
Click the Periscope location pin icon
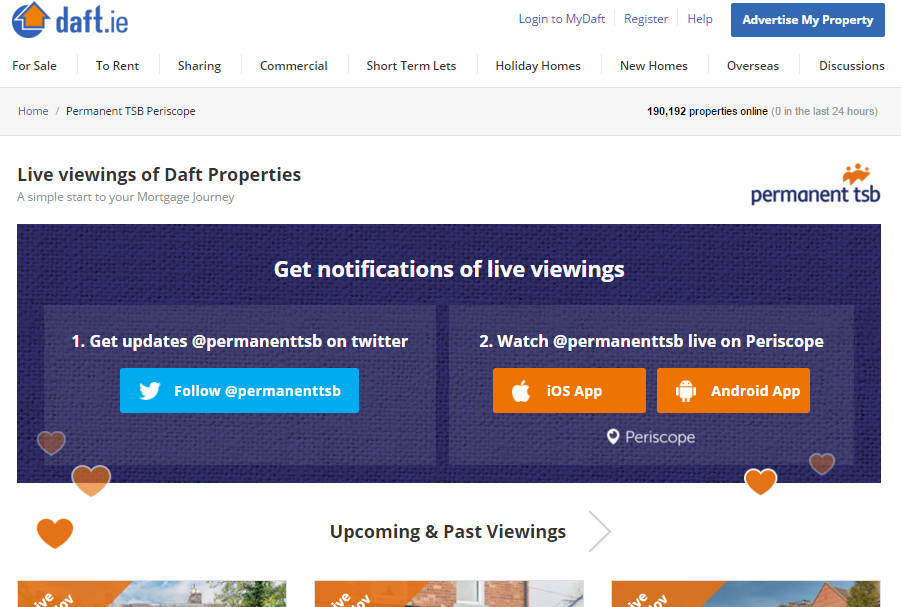tap(613, 437)
